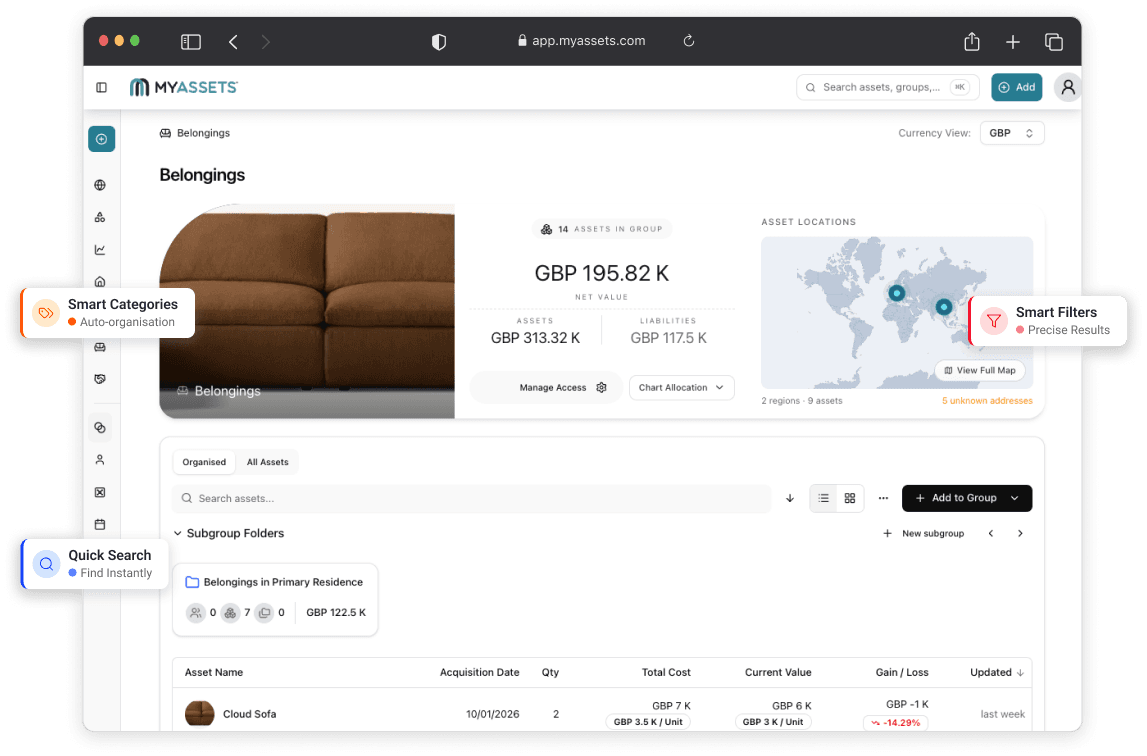
Task: Click the 5 unknown addresses link
Action: pos(987,401)
